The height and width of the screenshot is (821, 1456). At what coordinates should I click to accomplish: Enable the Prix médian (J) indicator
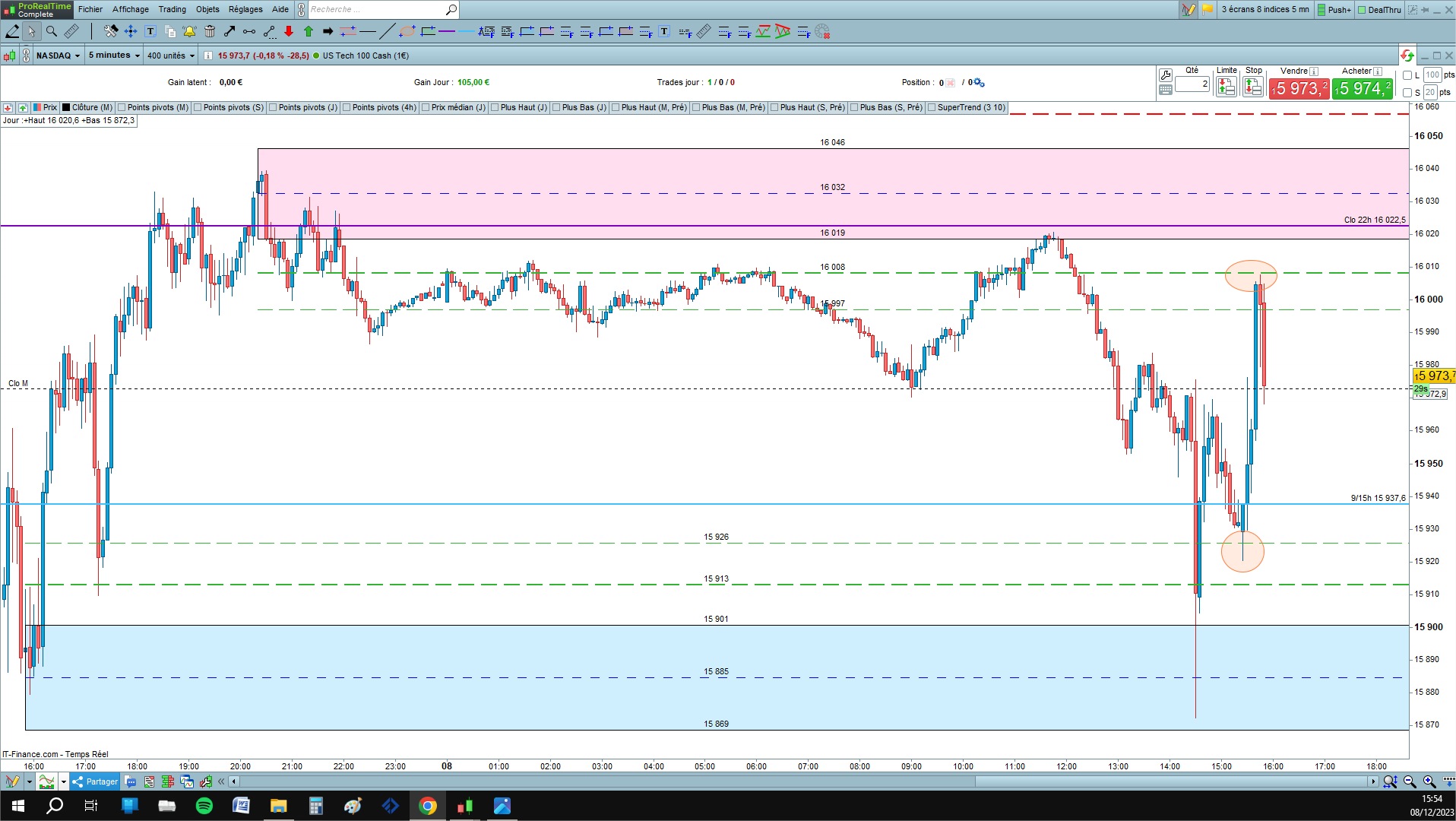[x=426, y=108]
